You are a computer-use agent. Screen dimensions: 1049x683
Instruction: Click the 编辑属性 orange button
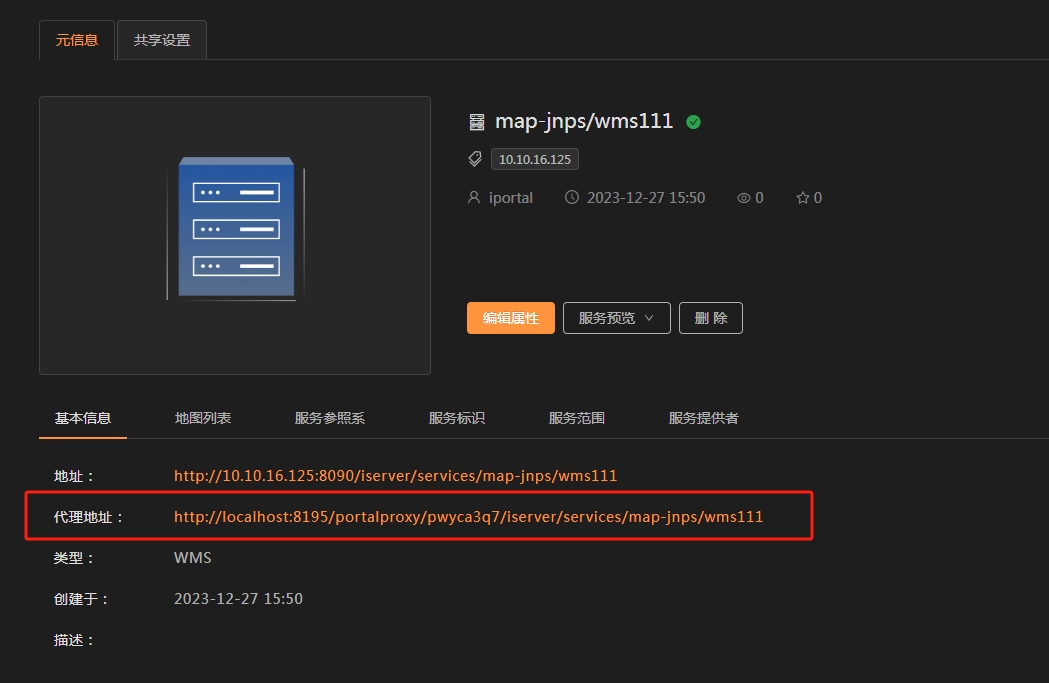(510, 318)
